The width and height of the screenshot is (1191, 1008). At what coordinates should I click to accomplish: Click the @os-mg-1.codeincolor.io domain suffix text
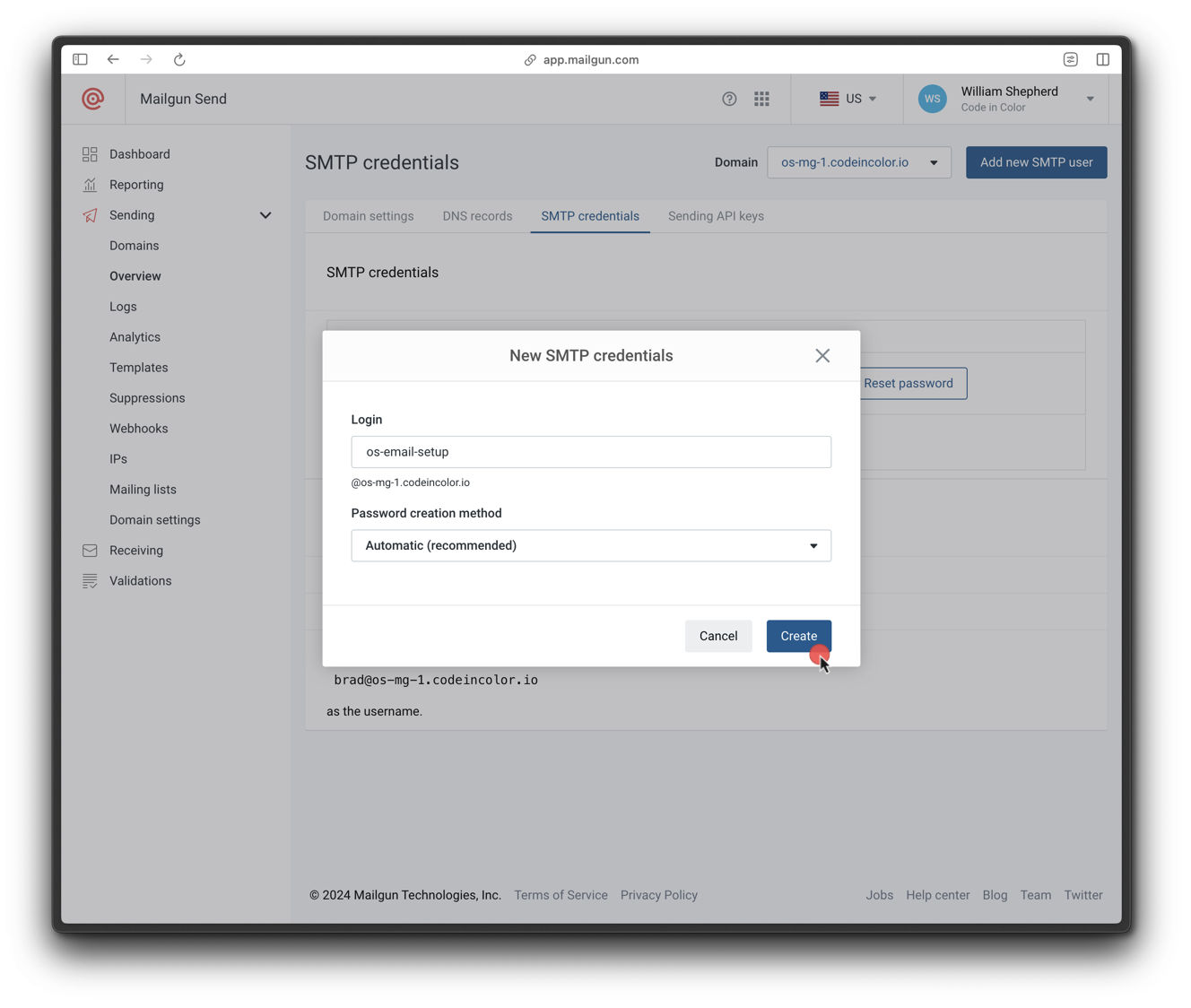(x=411, y=482)
